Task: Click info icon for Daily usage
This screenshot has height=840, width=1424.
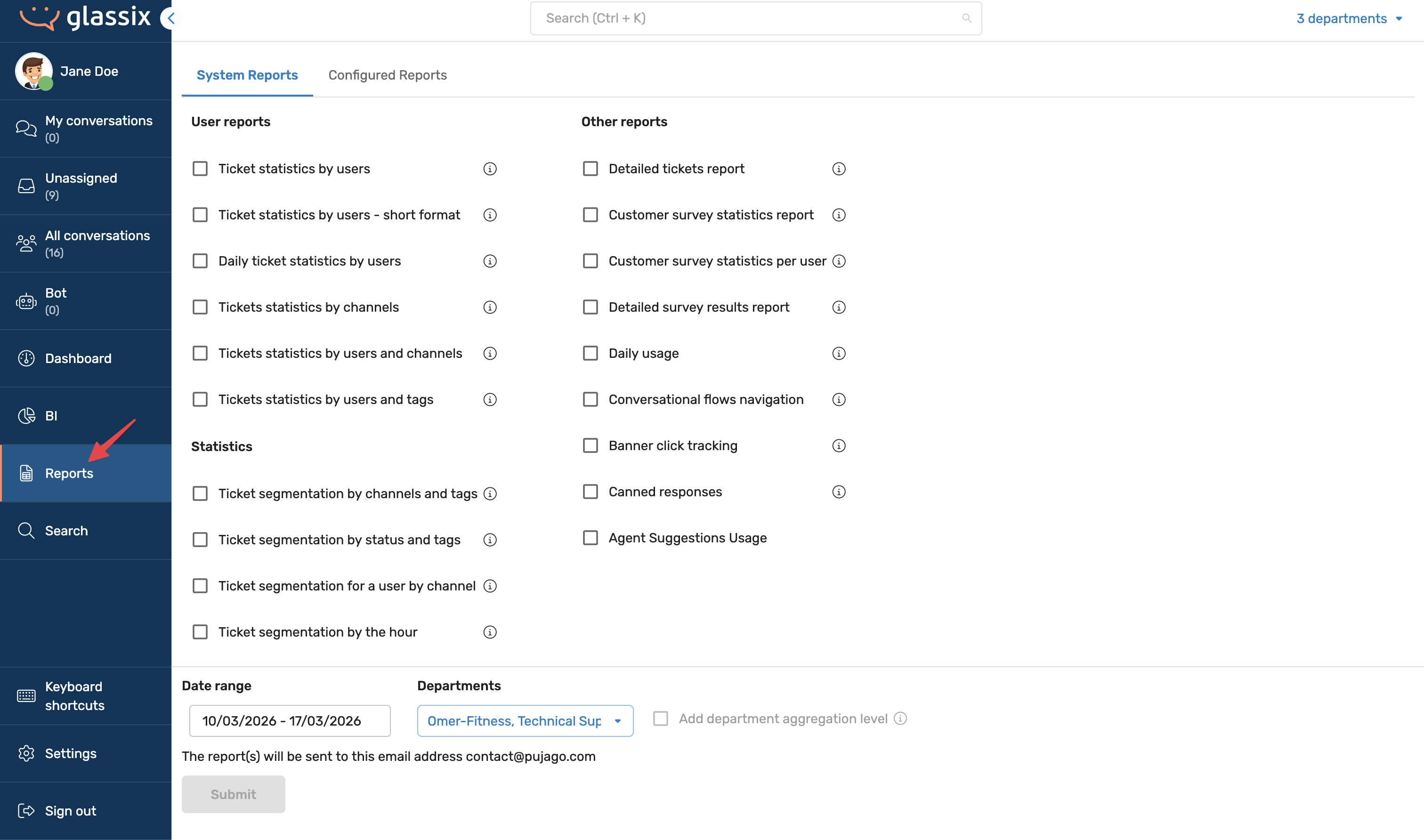Action: coord(839,353)
